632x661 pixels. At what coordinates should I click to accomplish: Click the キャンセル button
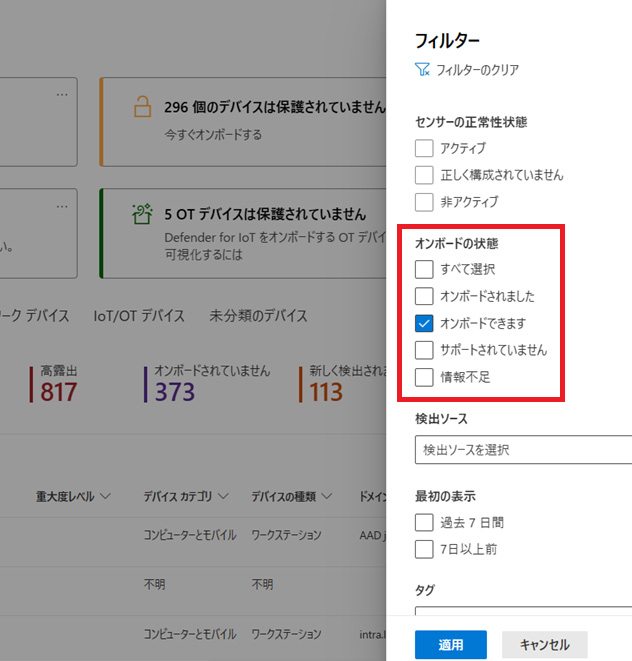[544, 645]
